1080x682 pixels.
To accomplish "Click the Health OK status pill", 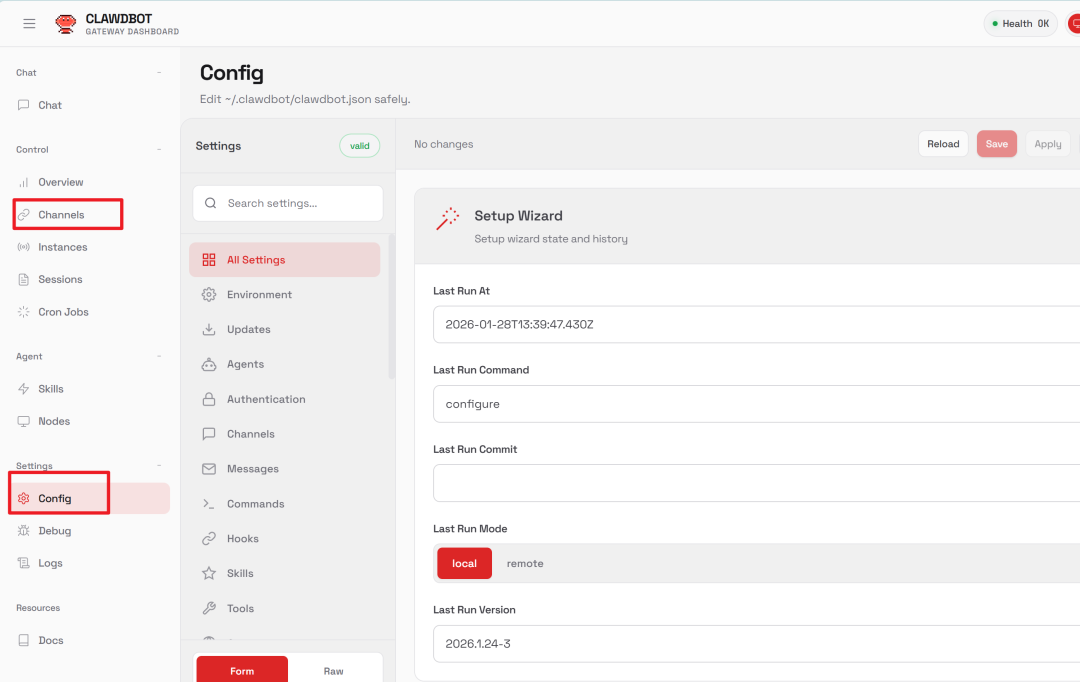I will click(x=1020, y=23).
